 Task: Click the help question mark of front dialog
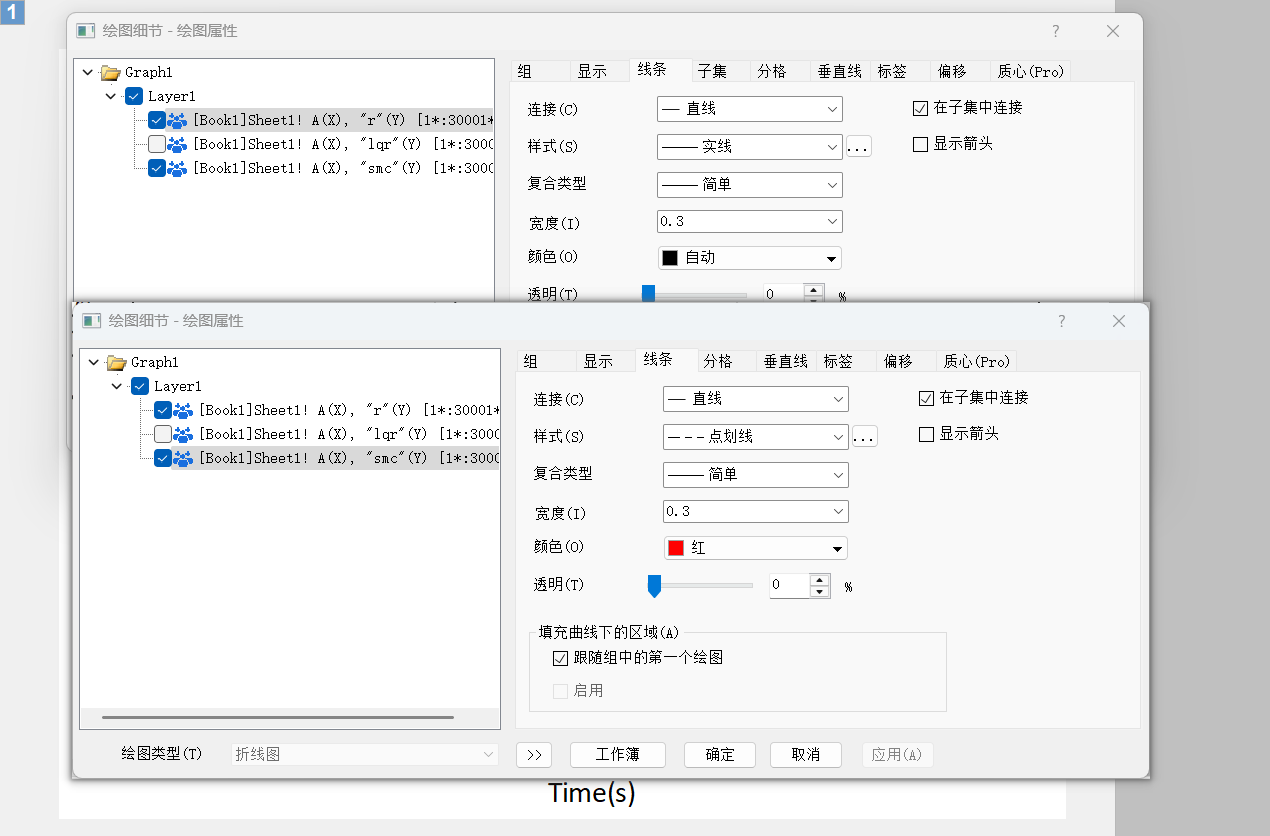coord(1061,321)
